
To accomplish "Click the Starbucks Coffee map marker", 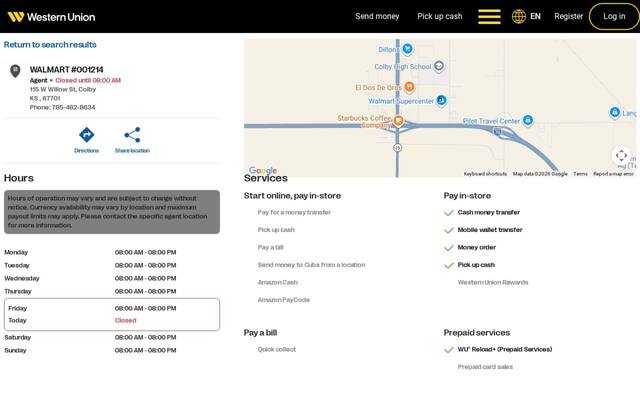I will [398, 120].
